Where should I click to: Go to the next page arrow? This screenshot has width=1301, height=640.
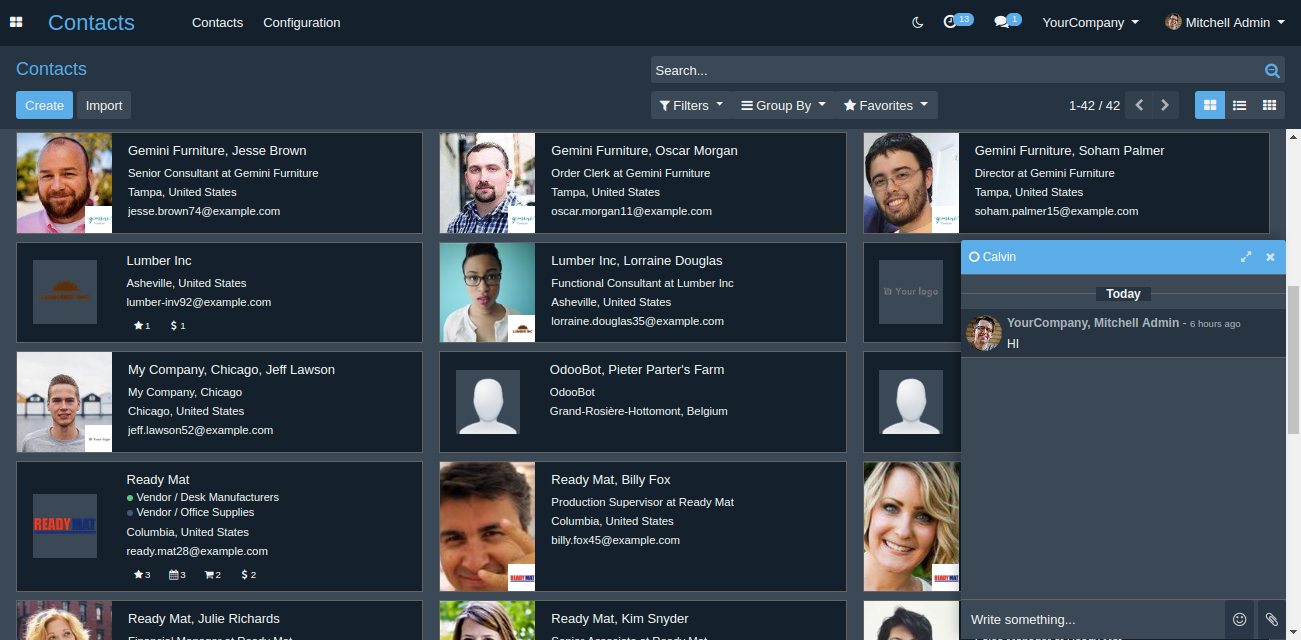[1165, 105]
